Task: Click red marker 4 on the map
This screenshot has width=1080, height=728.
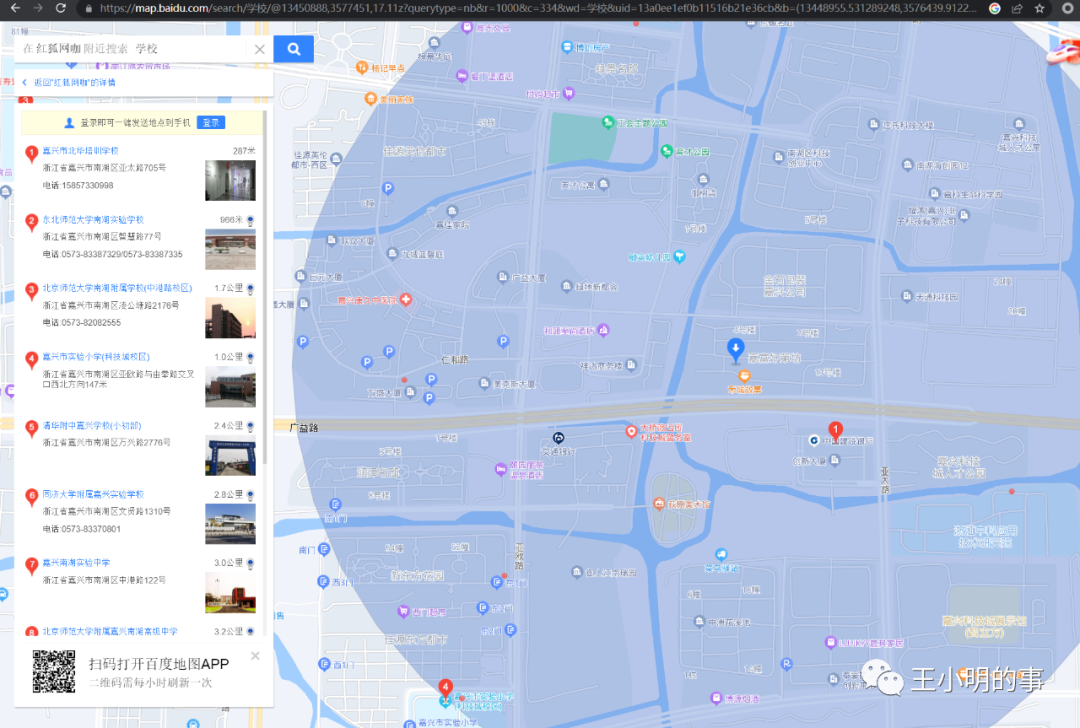Action: [446, 688]
